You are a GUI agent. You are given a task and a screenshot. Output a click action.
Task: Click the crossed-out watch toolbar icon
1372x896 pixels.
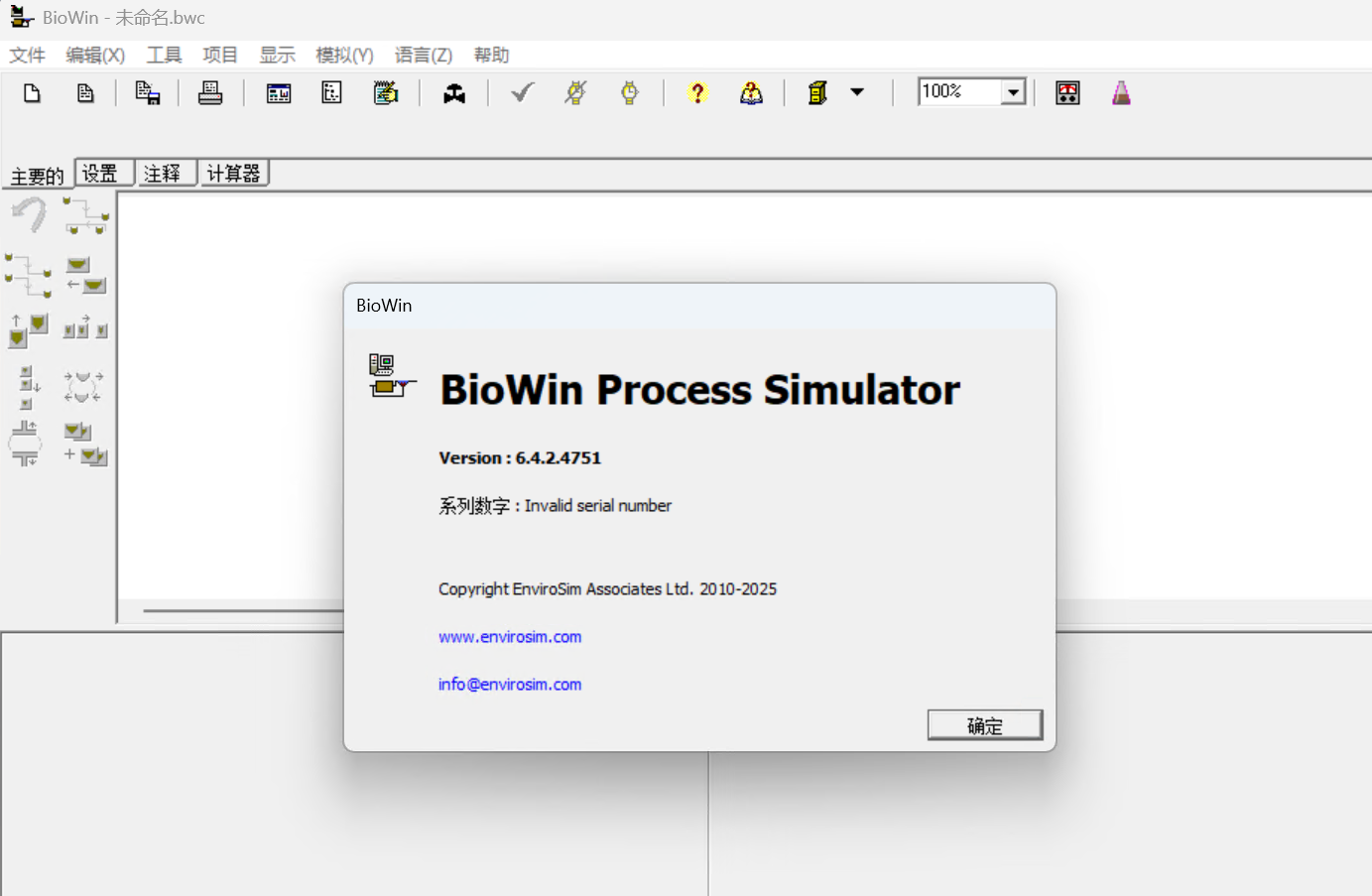(576, 93)
